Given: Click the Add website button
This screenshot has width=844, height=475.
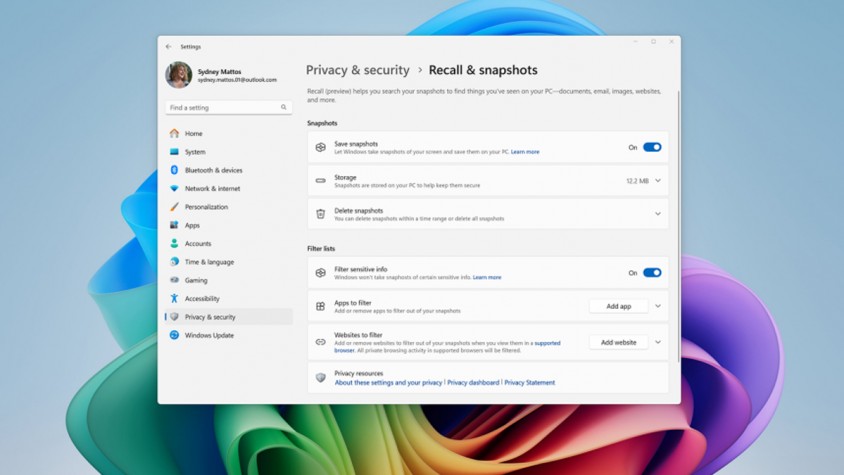Looking at the screenshot, I should coord(618,342).
